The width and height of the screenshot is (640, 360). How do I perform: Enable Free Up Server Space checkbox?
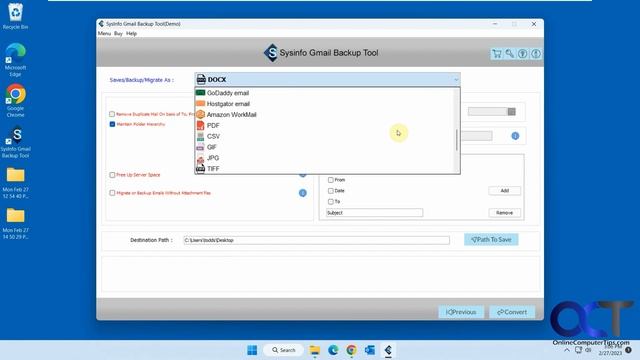click(x=112, y=175)
